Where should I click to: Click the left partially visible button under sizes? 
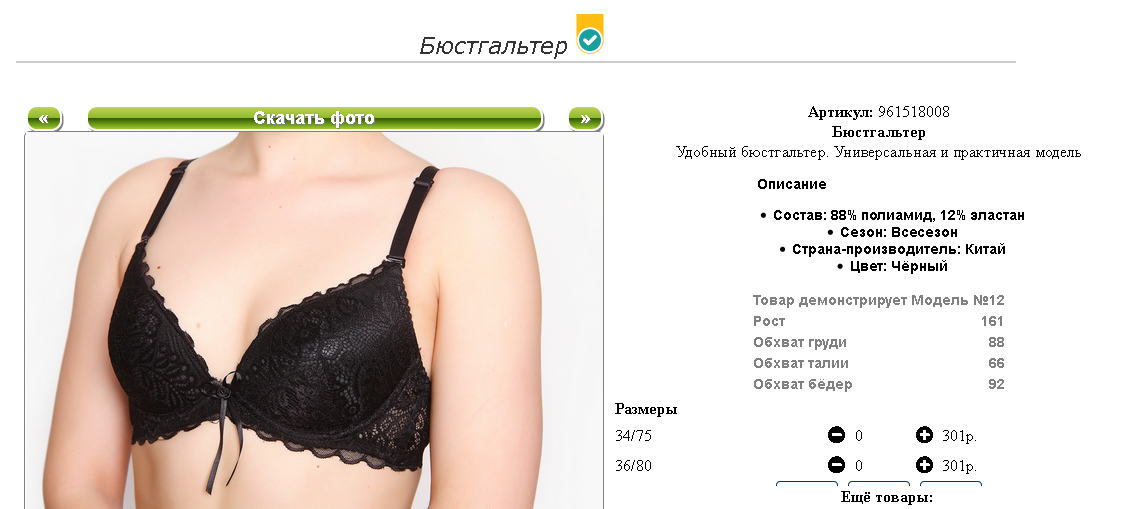point(807,484)
